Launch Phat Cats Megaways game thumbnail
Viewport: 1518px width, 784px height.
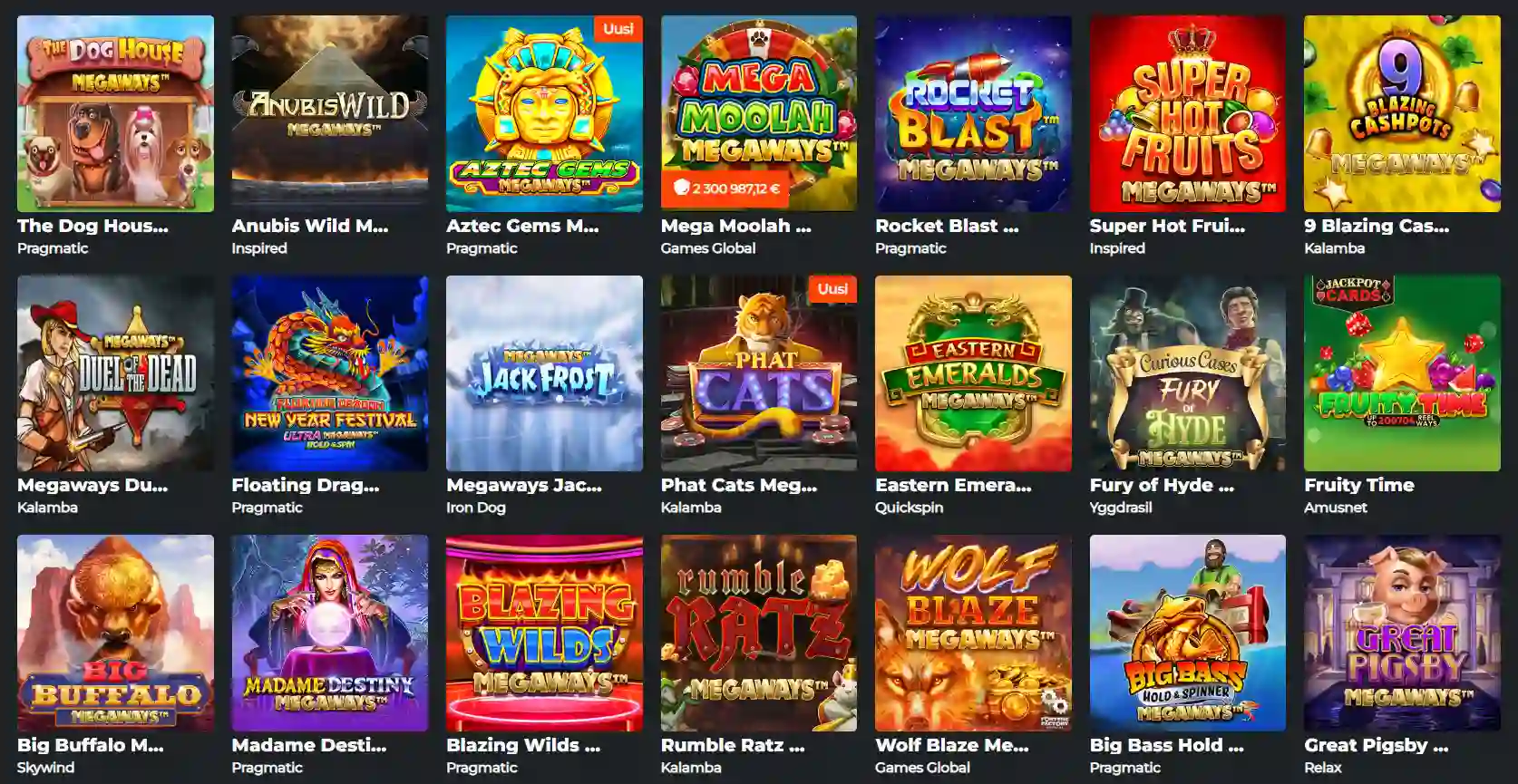[759, 373]
